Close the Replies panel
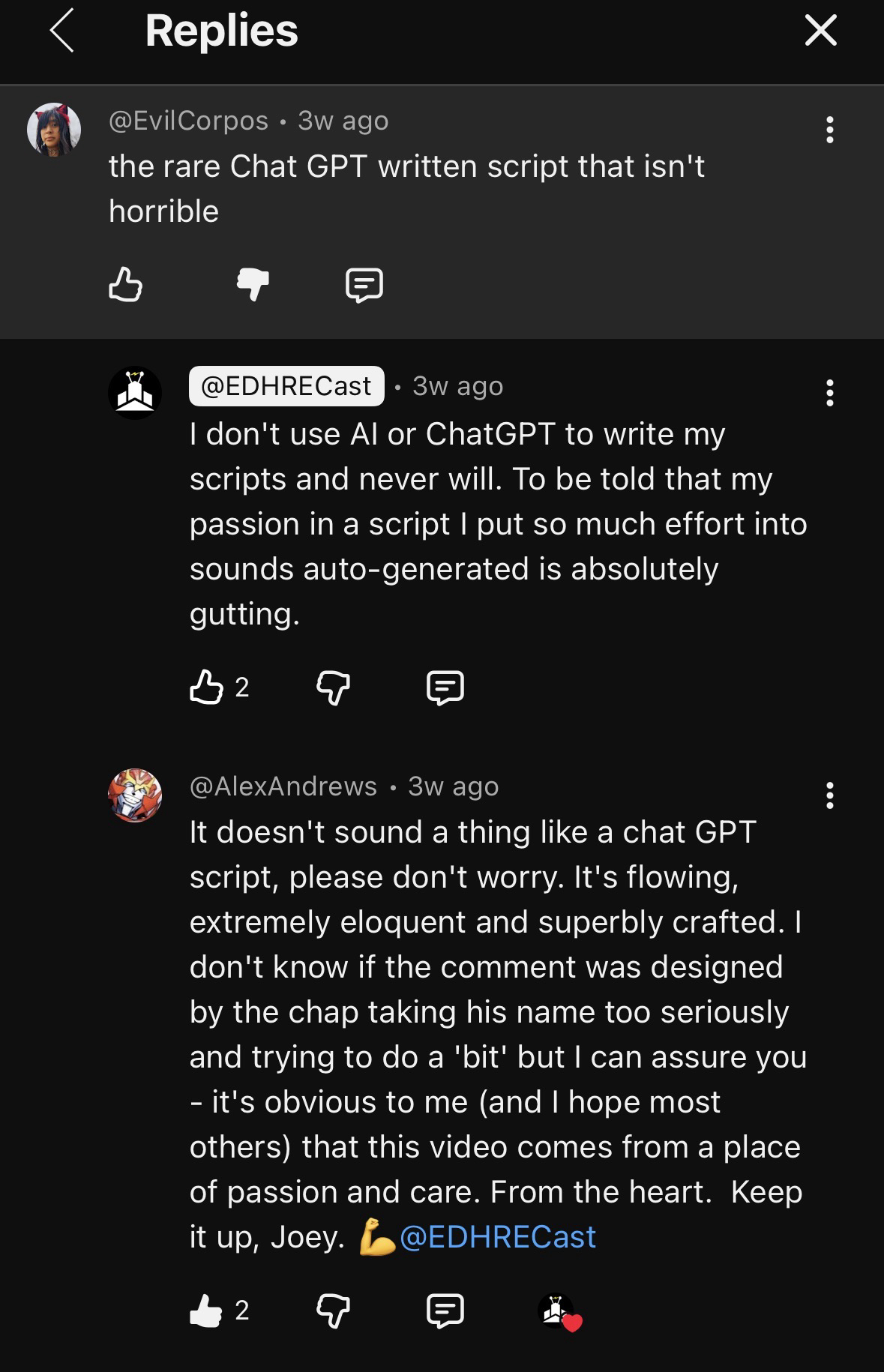This screenshot has height=1372, width=884. (x=820, y=31)
